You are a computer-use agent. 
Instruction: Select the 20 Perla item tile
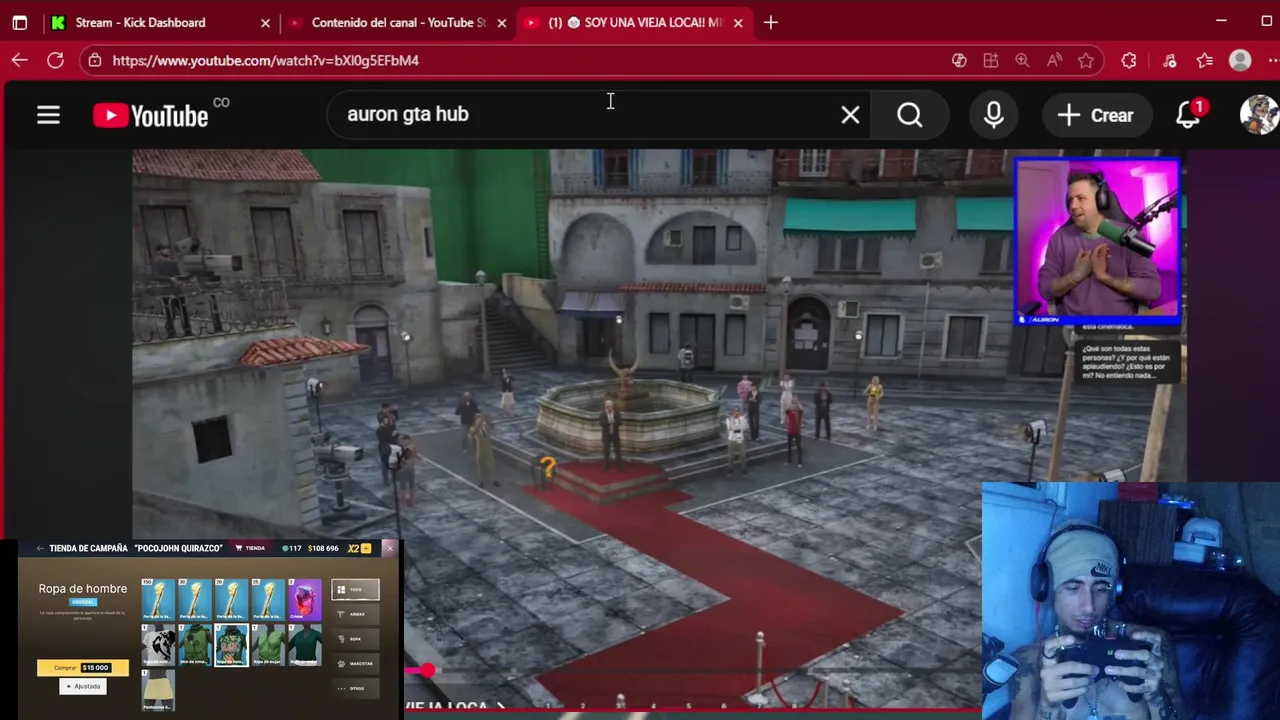(232, 600)
